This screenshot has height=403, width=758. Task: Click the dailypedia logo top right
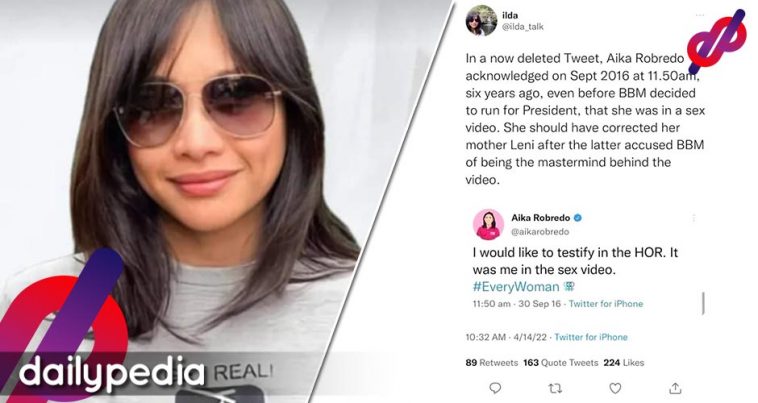[x=716, y=42]
